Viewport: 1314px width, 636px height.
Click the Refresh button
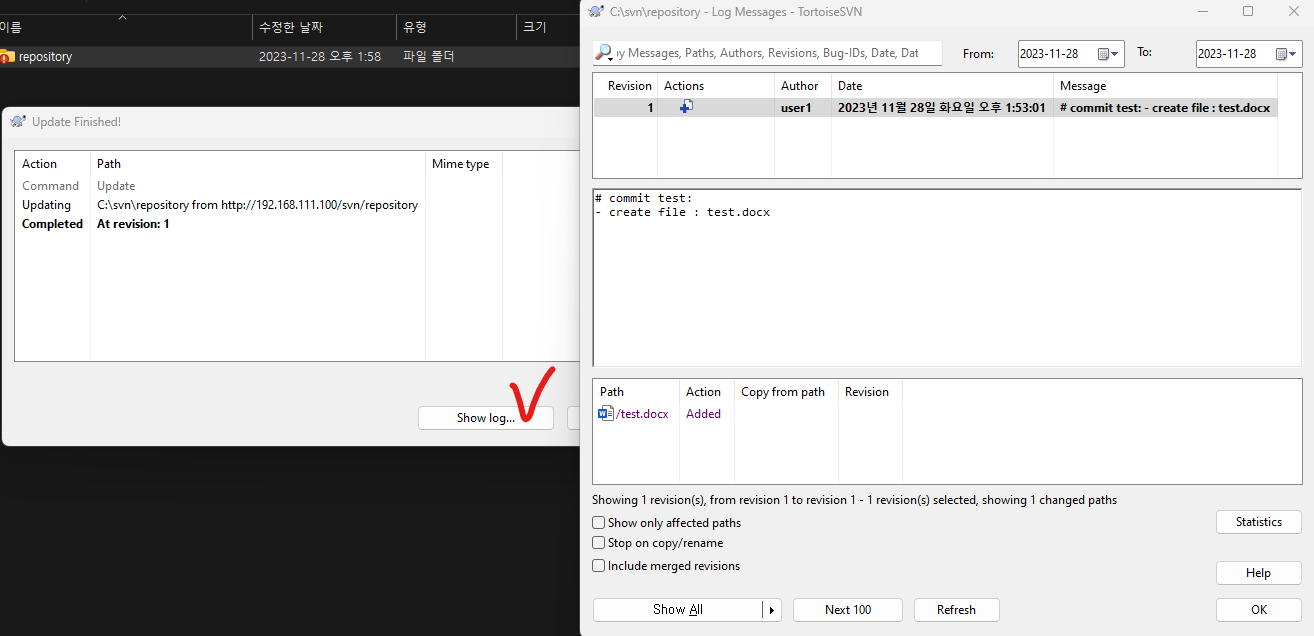pyautogui.click(x=956, y=610)
